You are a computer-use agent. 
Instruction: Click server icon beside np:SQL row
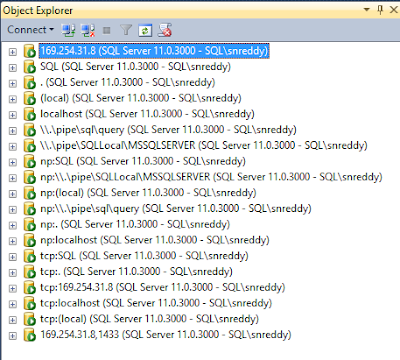(29, 162)
